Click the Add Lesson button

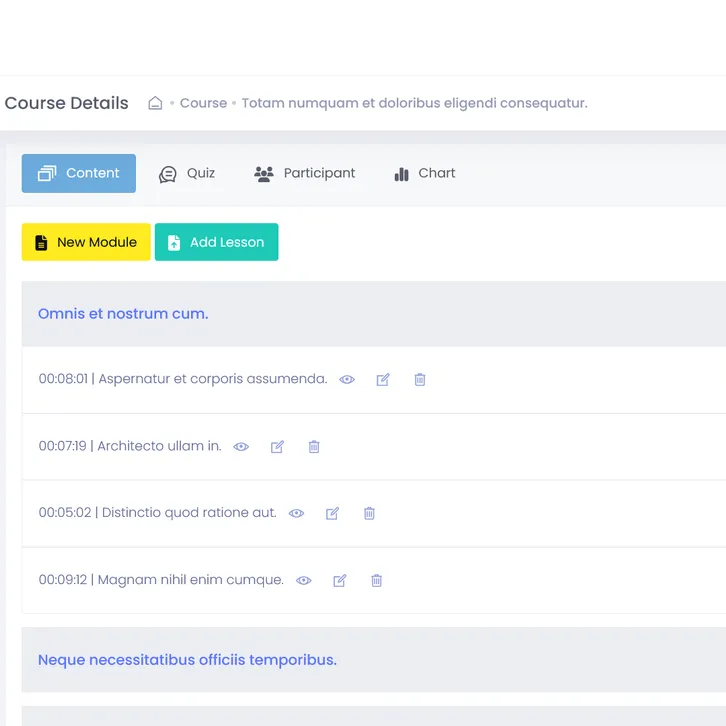point(216,242)
